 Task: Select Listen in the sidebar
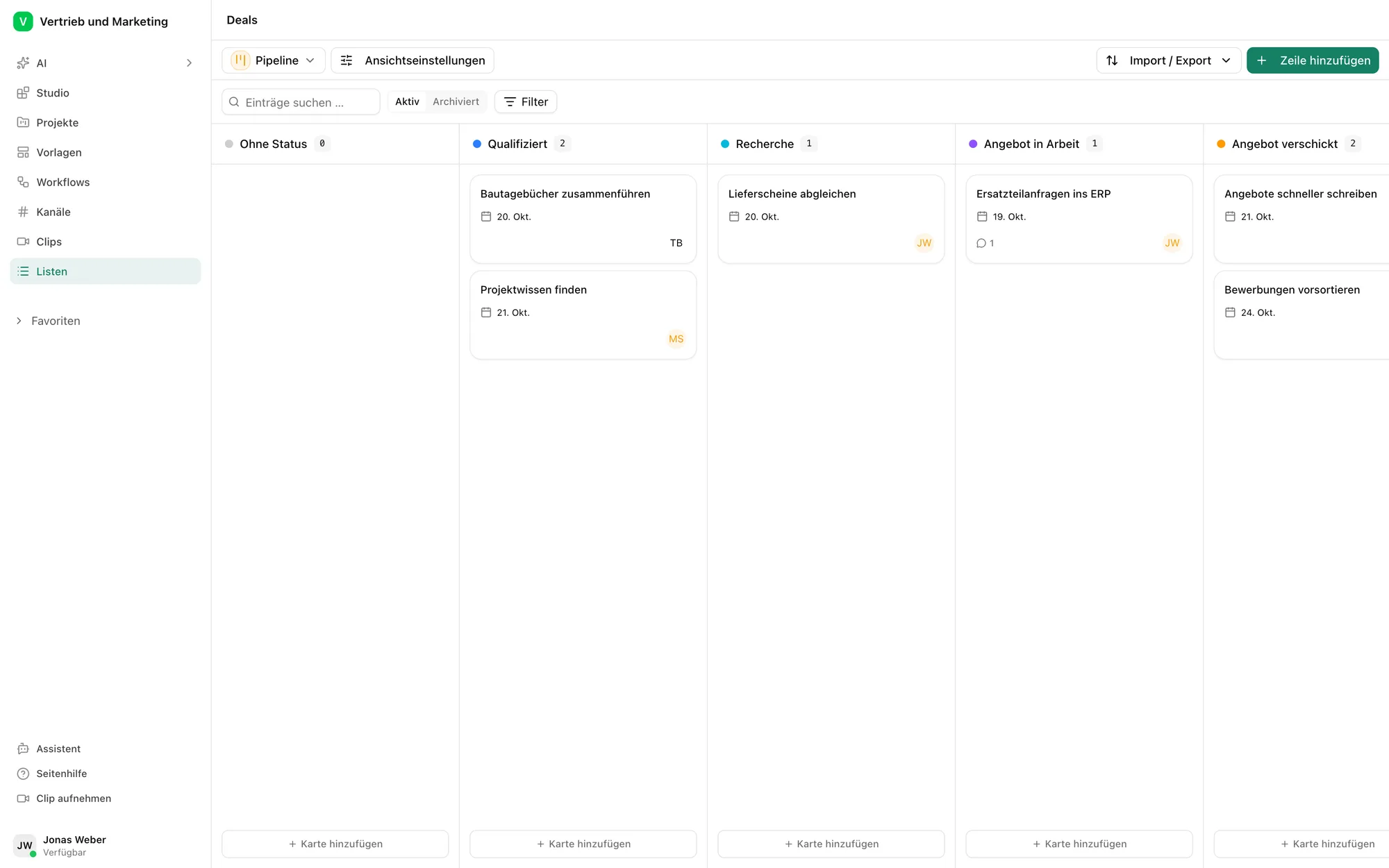(x=106, y=272)
